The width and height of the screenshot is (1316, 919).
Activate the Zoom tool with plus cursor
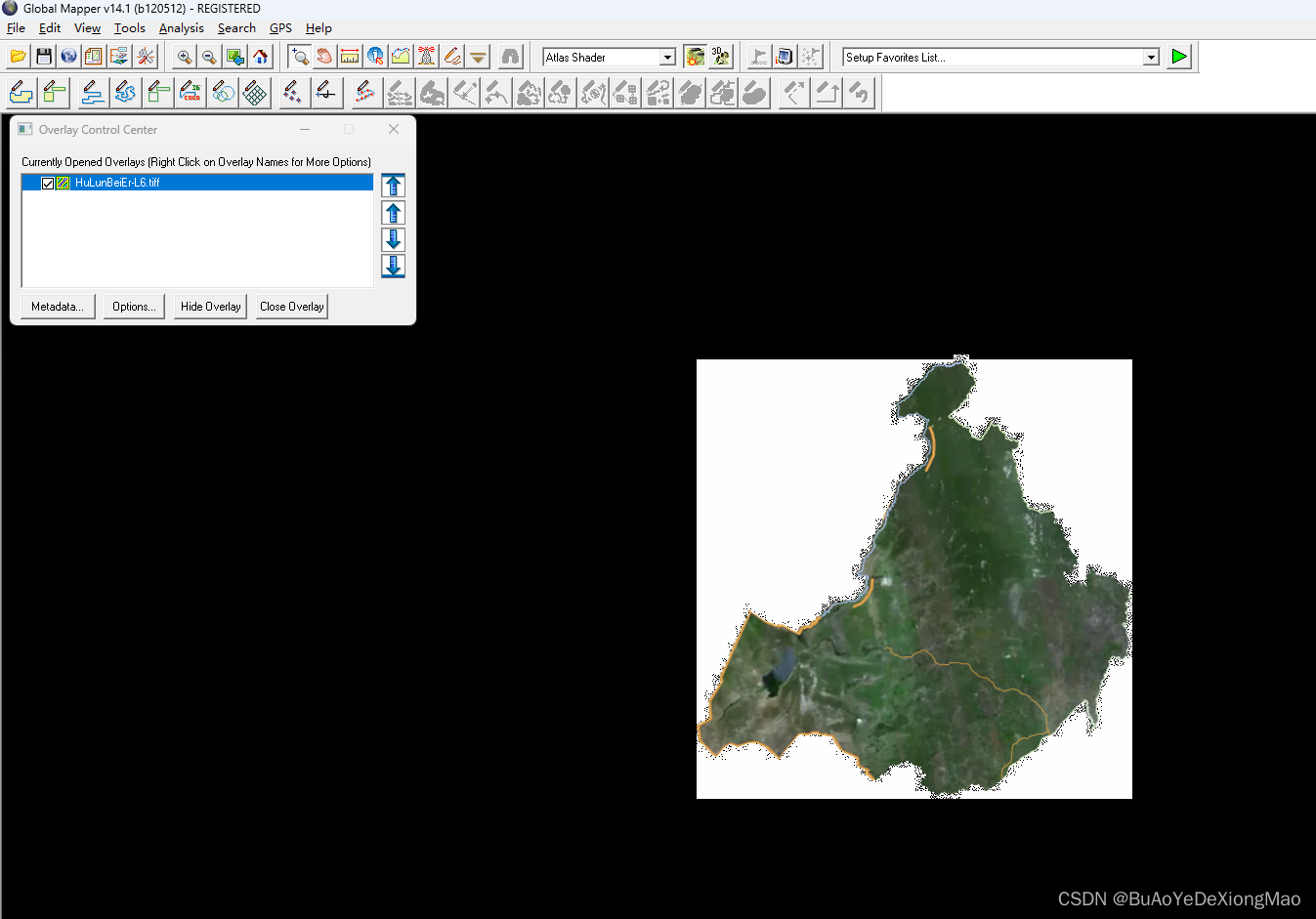tap(300, 57)
